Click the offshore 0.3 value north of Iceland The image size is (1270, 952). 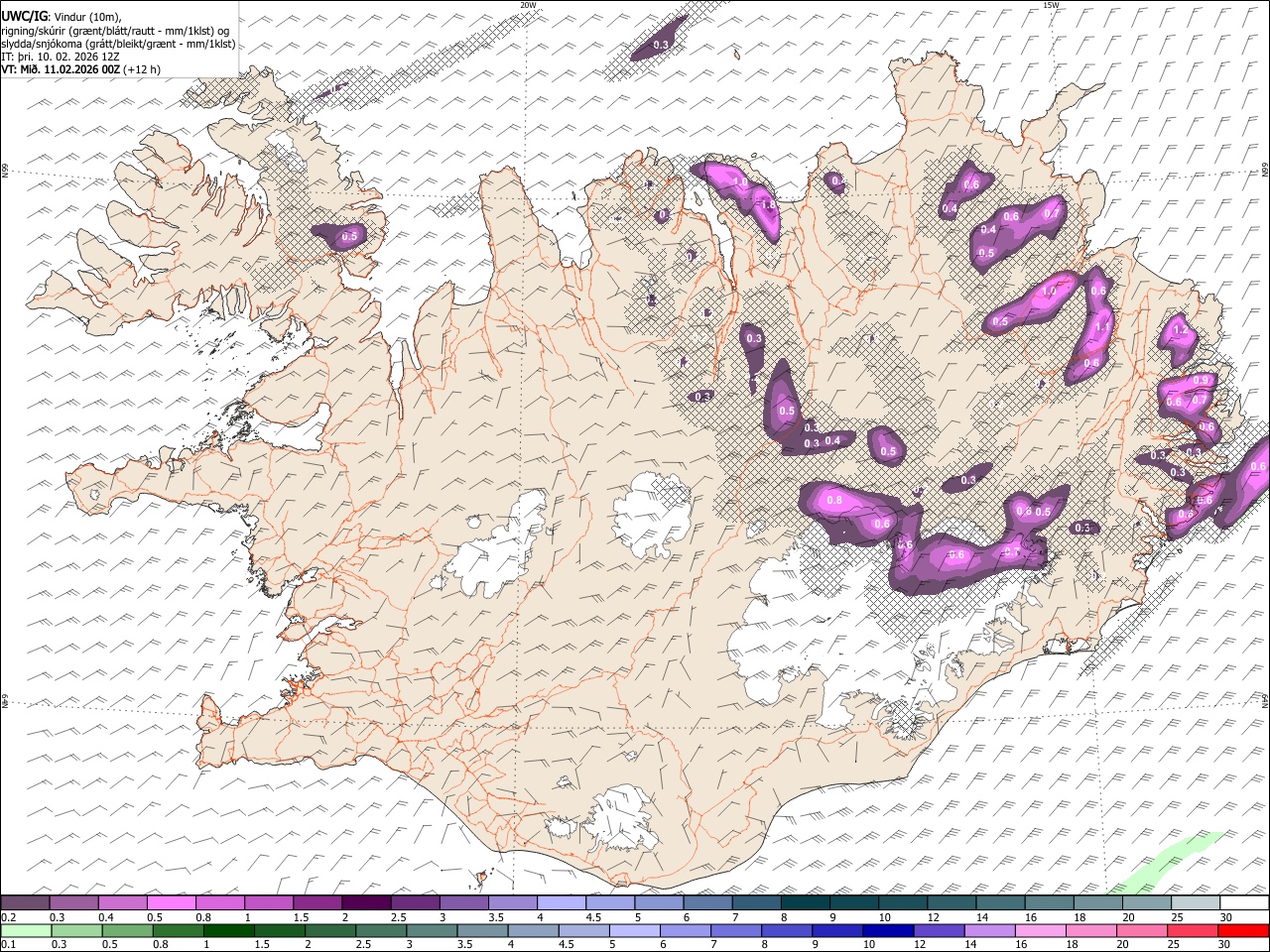[x=662, y=45]
